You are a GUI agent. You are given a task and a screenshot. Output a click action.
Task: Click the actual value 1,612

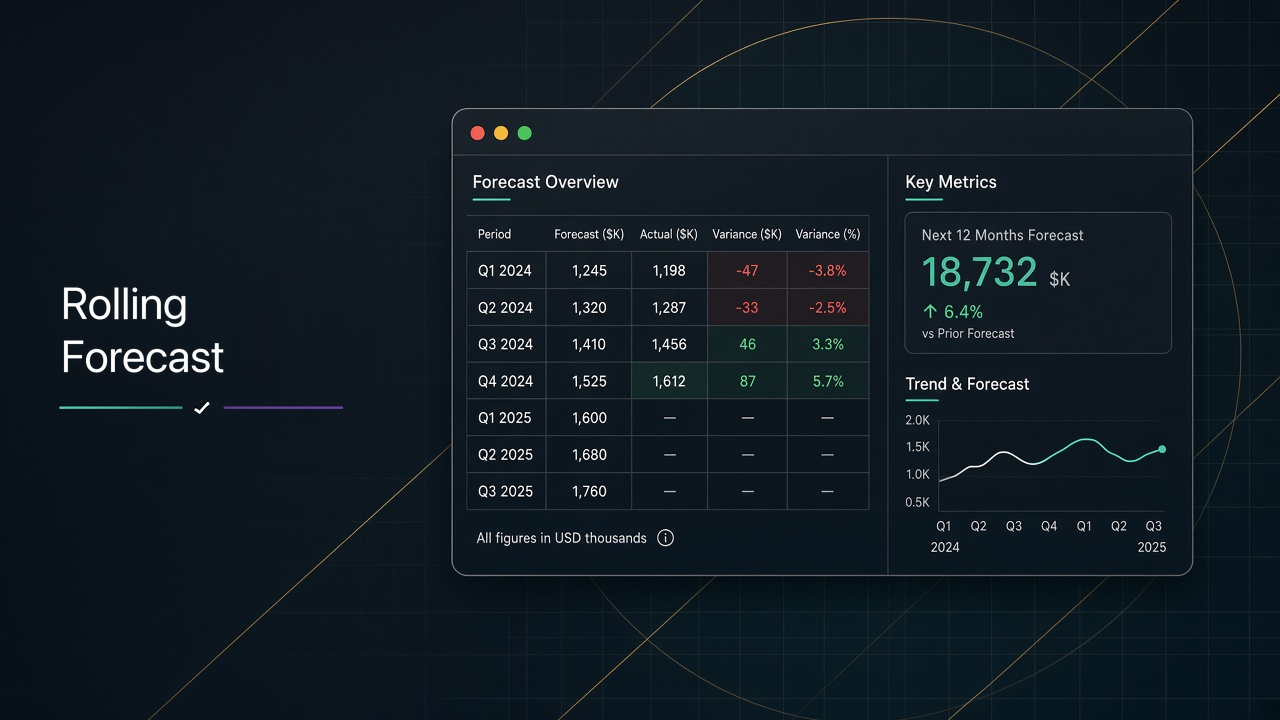[x=669, y=381]
